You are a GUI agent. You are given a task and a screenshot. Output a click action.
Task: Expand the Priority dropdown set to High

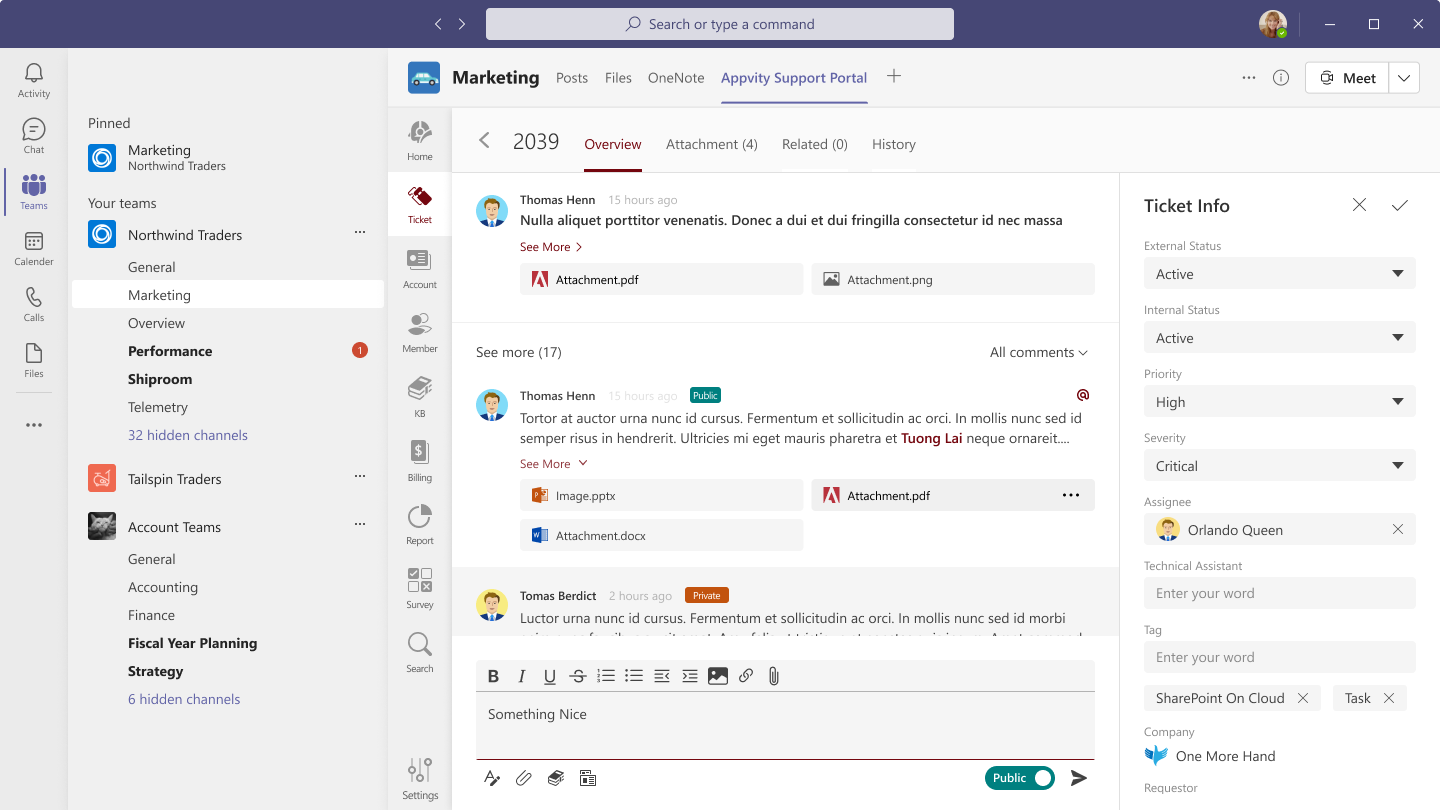pos(1279,402)
